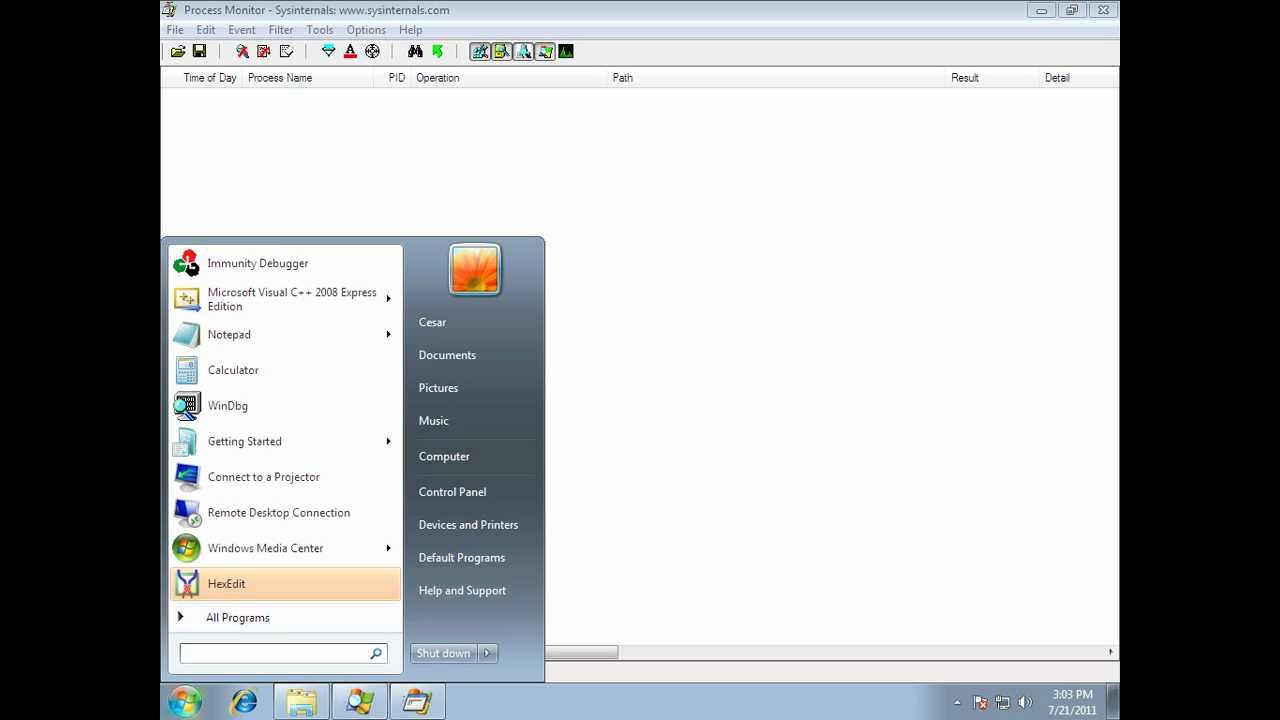
Task: Click the user account flower picture
Action: [475, 271]
